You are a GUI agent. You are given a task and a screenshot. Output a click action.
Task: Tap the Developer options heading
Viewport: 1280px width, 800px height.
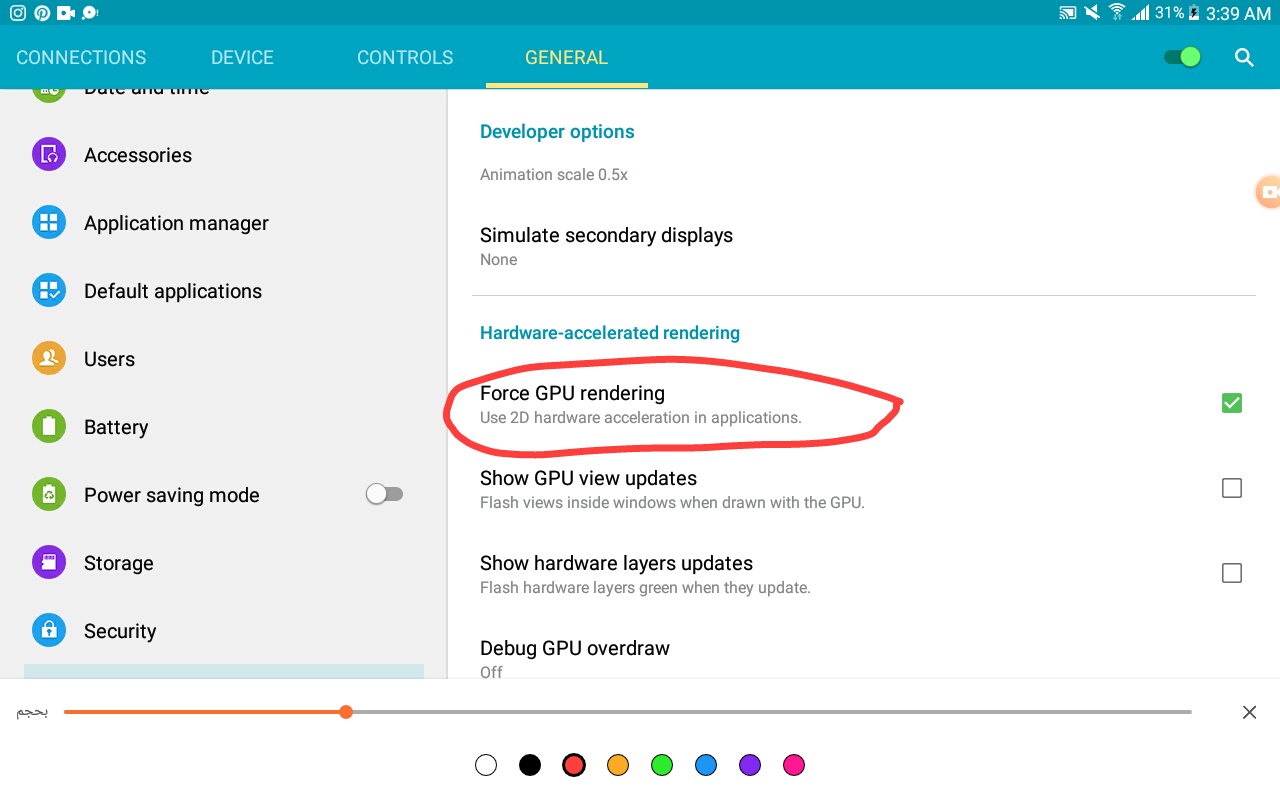point(557,131)
